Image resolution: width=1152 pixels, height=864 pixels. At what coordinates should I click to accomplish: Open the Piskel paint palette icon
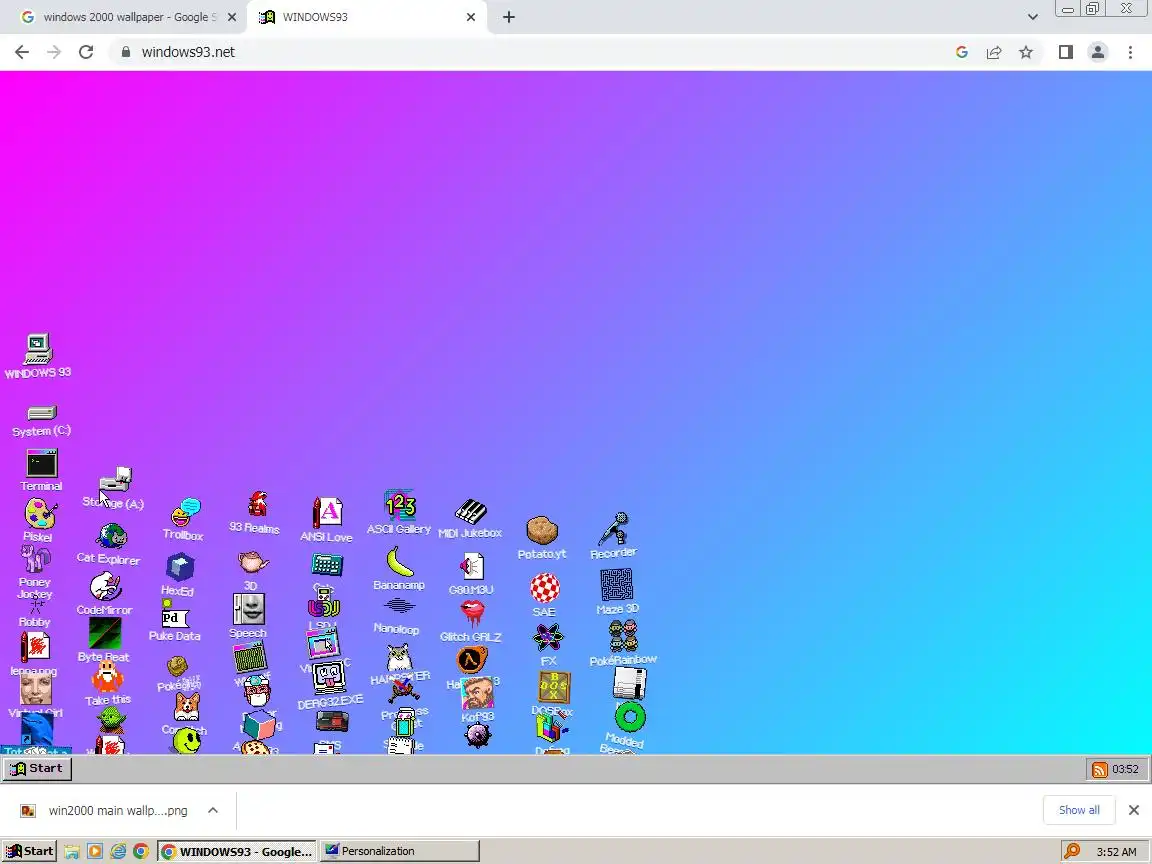[40, 514]
